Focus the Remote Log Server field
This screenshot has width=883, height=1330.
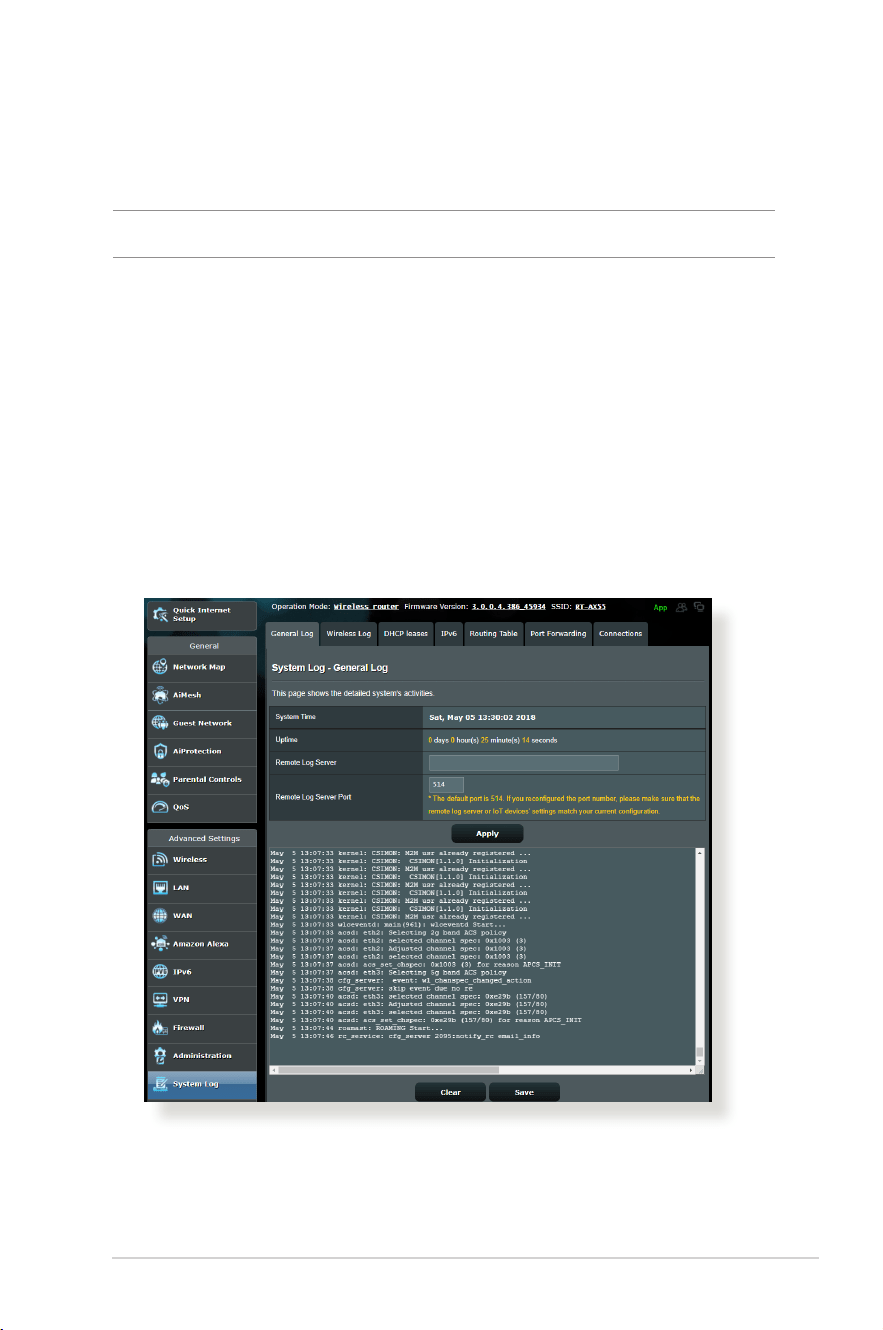pyautogui.click(x=524, y=762)
